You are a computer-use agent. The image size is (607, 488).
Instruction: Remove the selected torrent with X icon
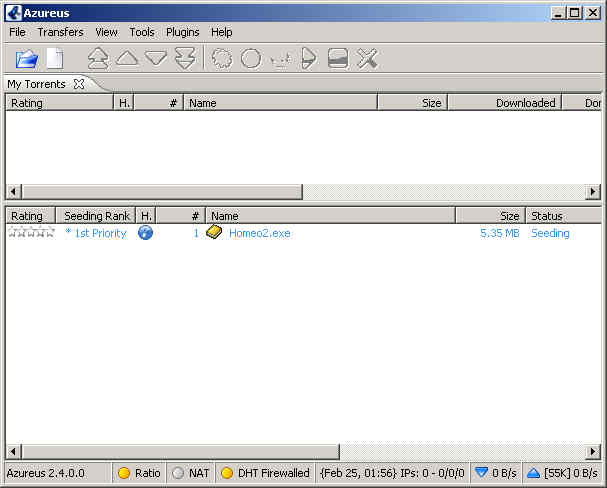pos(367,58)
